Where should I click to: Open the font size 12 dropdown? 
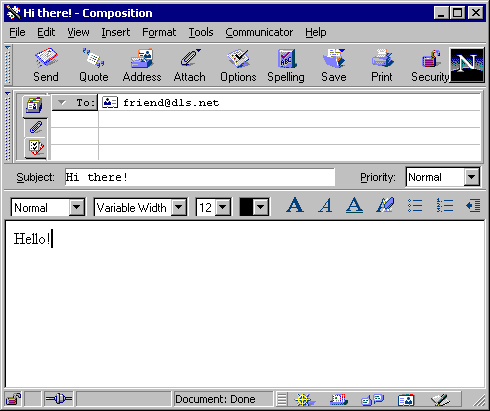point(223,207)
